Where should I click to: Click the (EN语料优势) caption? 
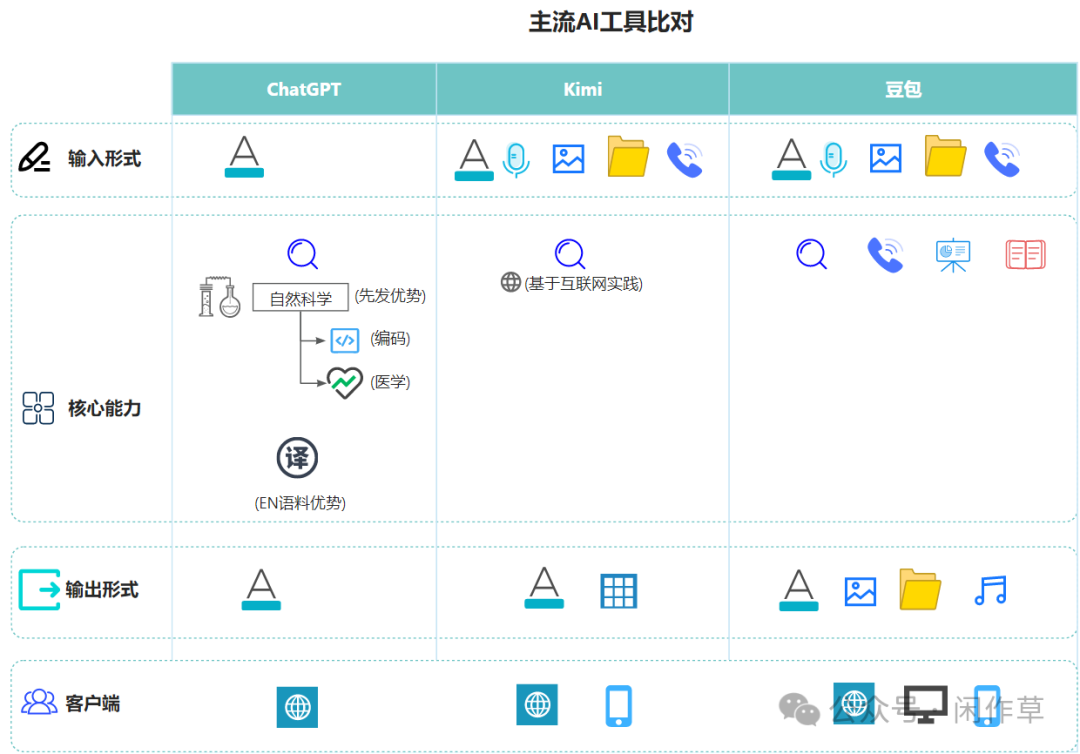[300, 503]
